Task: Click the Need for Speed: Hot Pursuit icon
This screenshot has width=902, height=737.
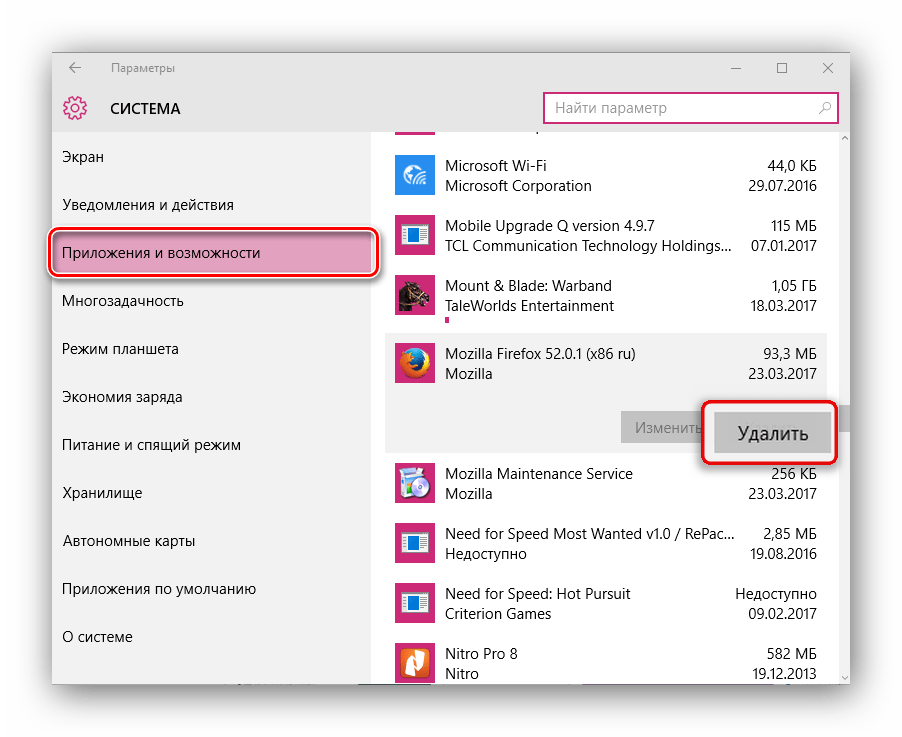Action: click(414, 603)
